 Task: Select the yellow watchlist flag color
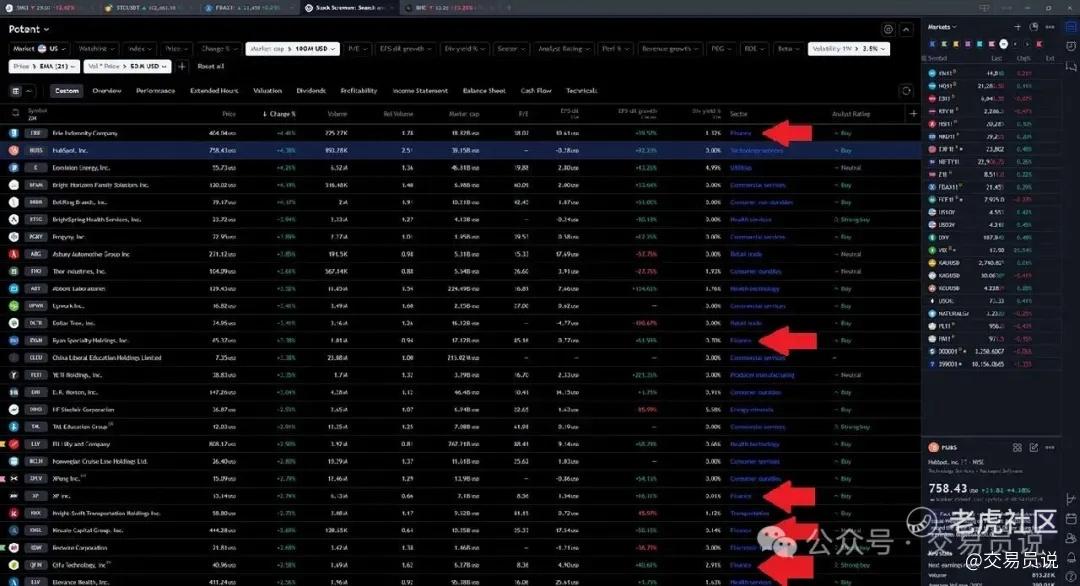point(956,43)
